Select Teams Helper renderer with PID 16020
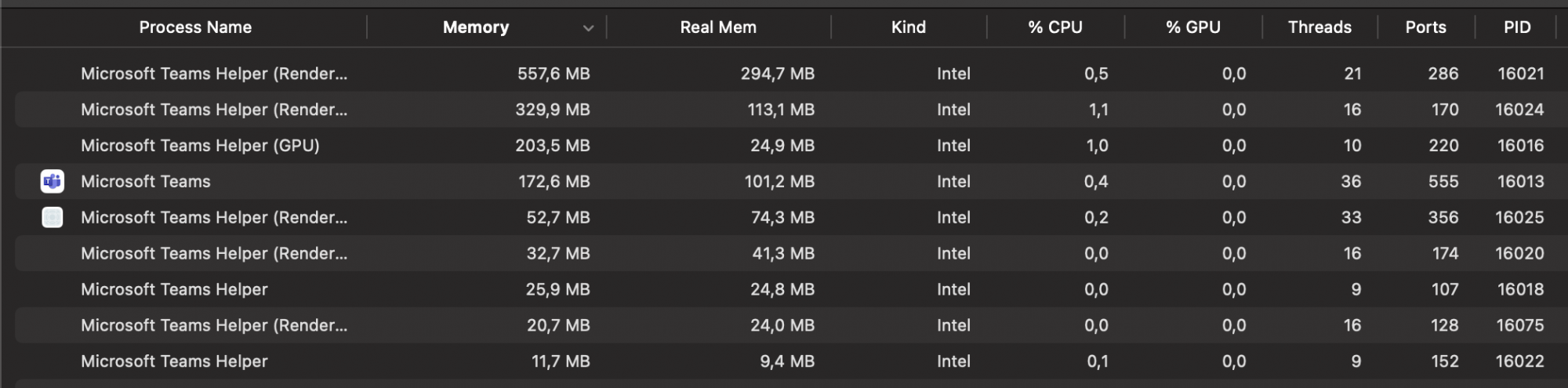This screenshot has width=1568, height=388. [x=214, y=254]
